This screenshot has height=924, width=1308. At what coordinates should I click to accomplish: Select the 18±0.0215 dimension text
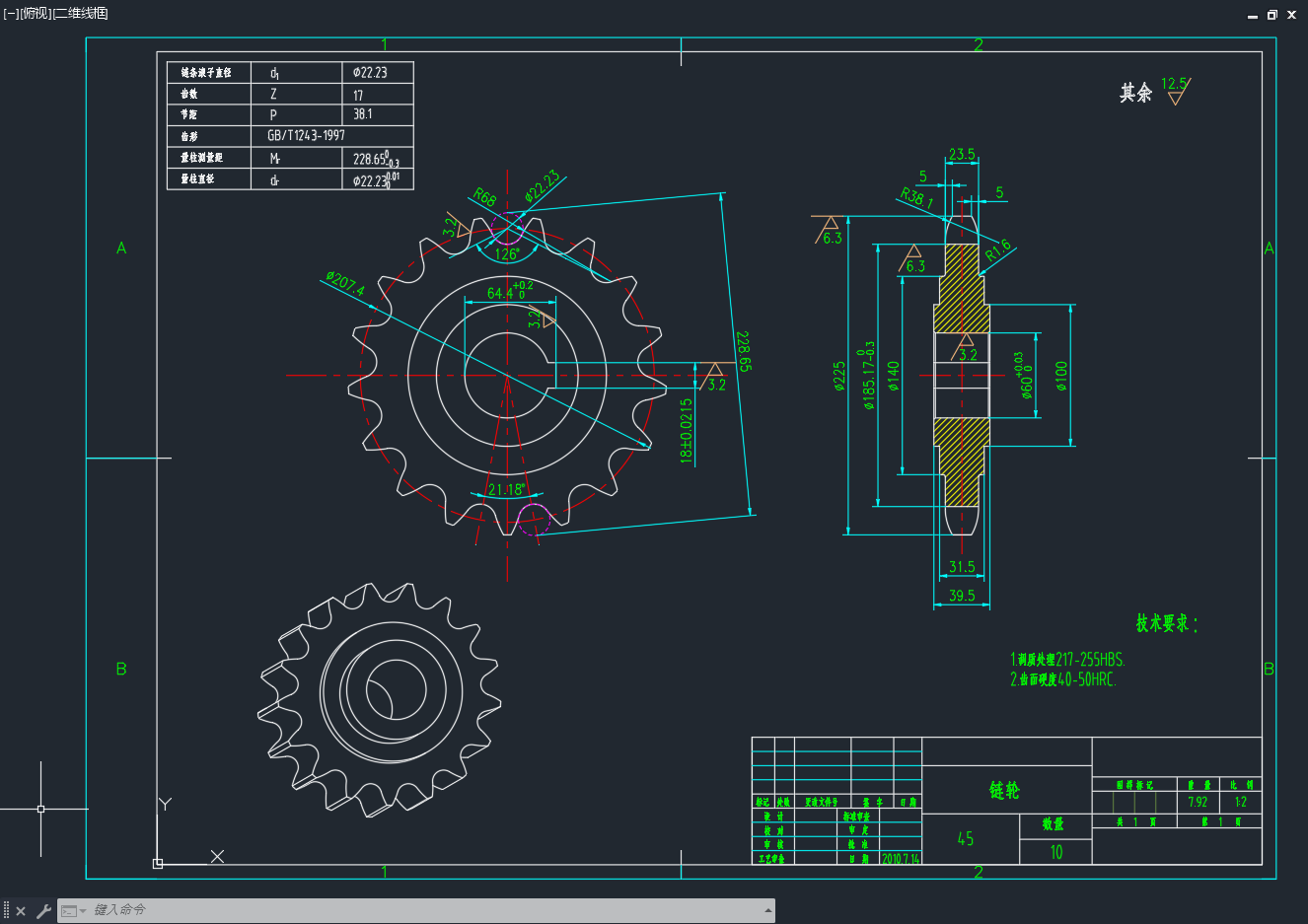(x=687, y=430)
